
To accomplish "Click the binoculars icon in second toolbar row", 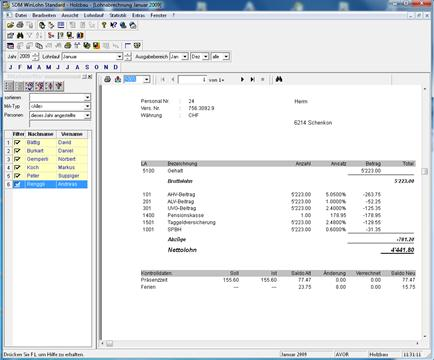I will (x=20, y=35).
